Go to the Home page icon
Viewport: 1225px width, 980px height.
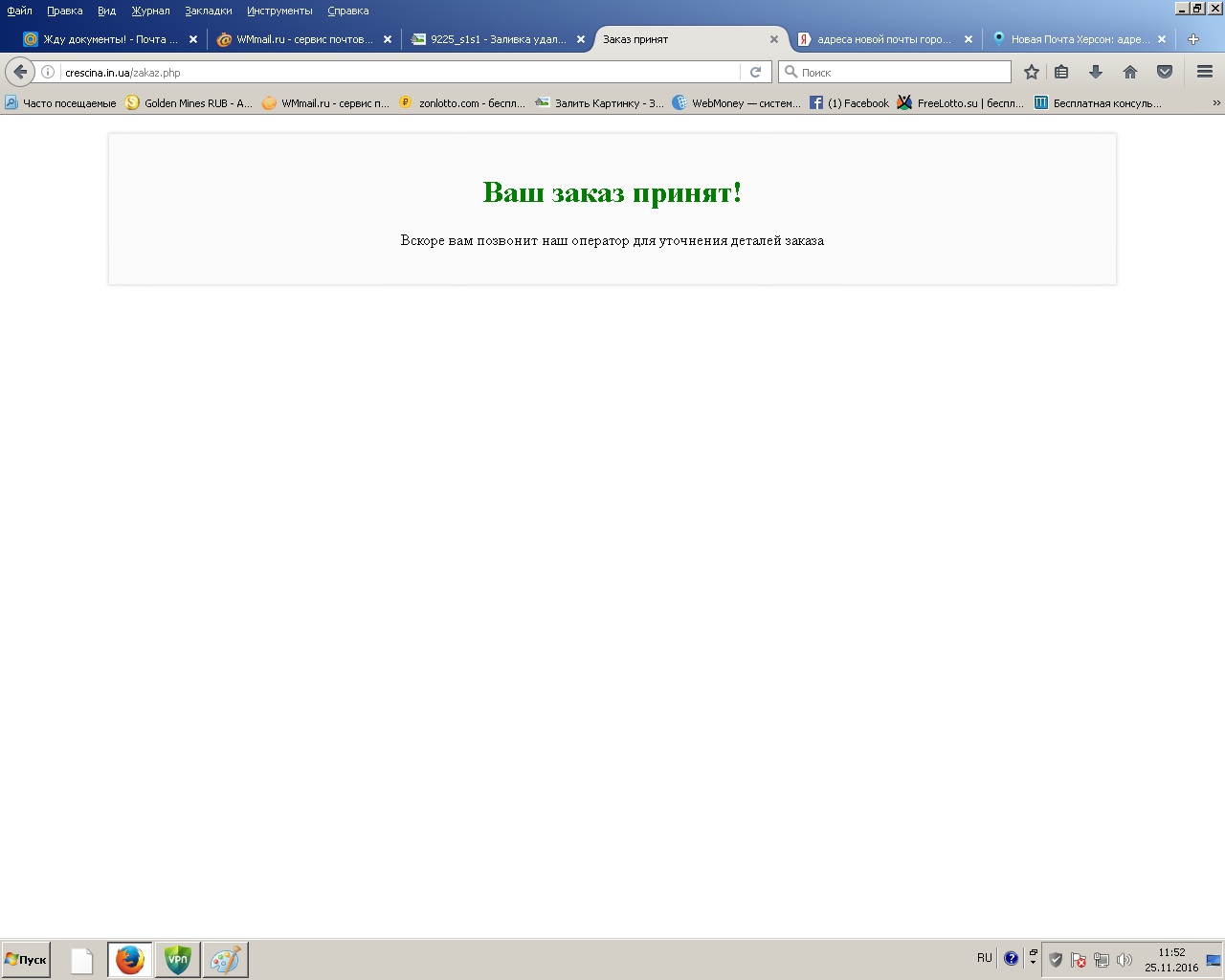click(1130, 72)
